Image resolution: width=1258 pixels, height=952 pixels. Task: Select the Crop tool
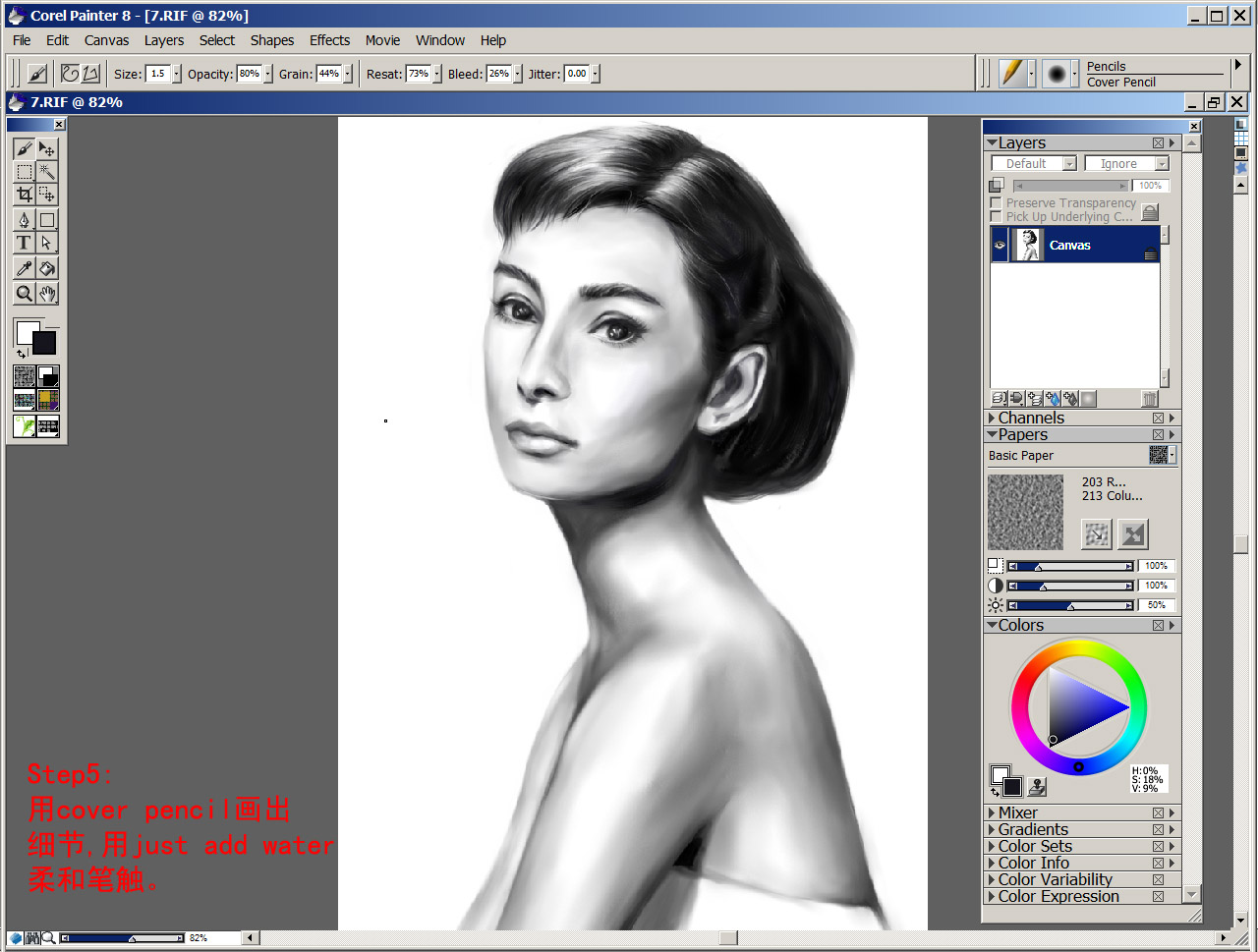pos(25,194)
